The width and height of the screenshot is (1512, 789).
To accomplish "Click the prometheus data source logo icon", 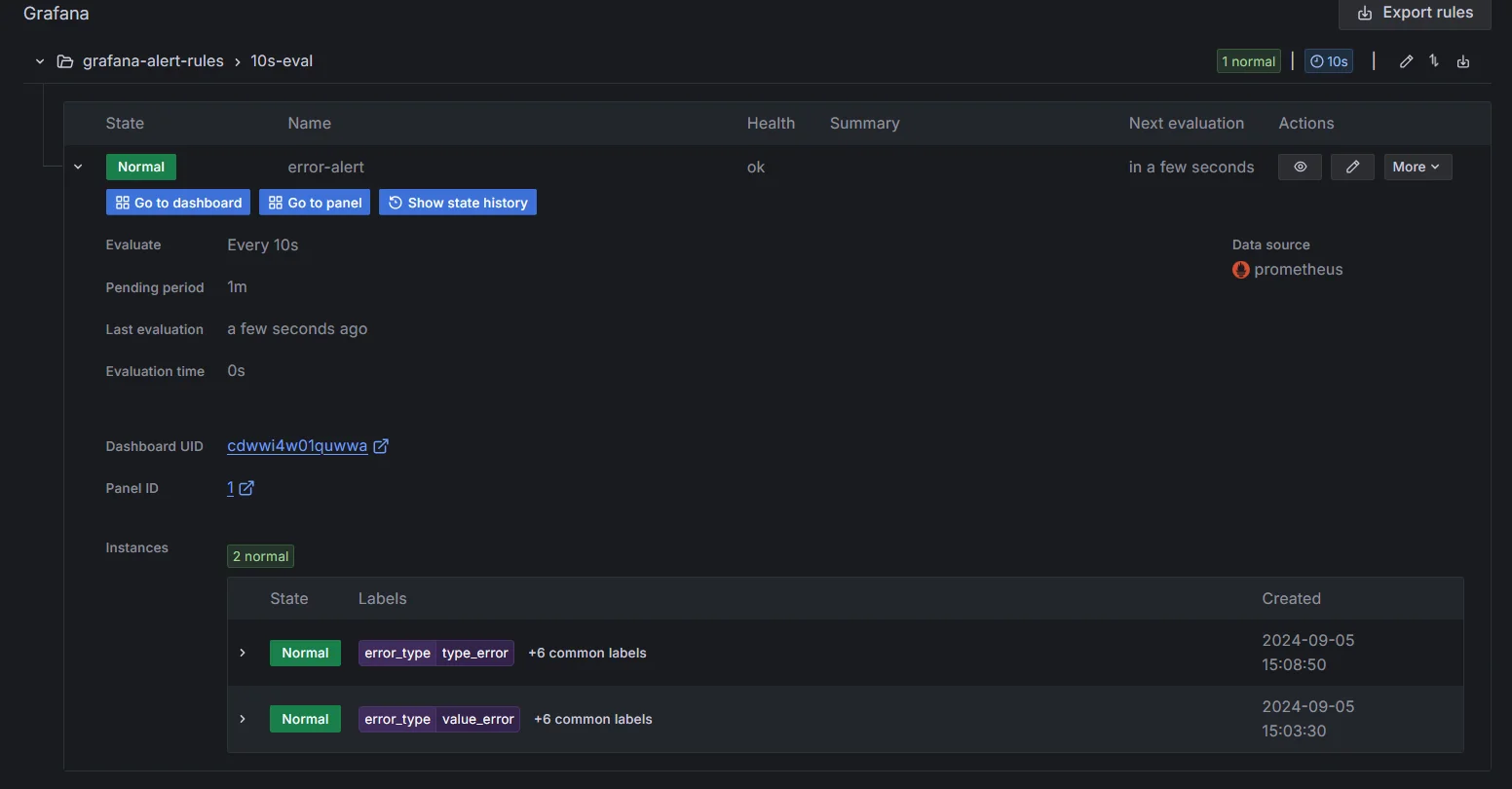I will click(1240, 270).
